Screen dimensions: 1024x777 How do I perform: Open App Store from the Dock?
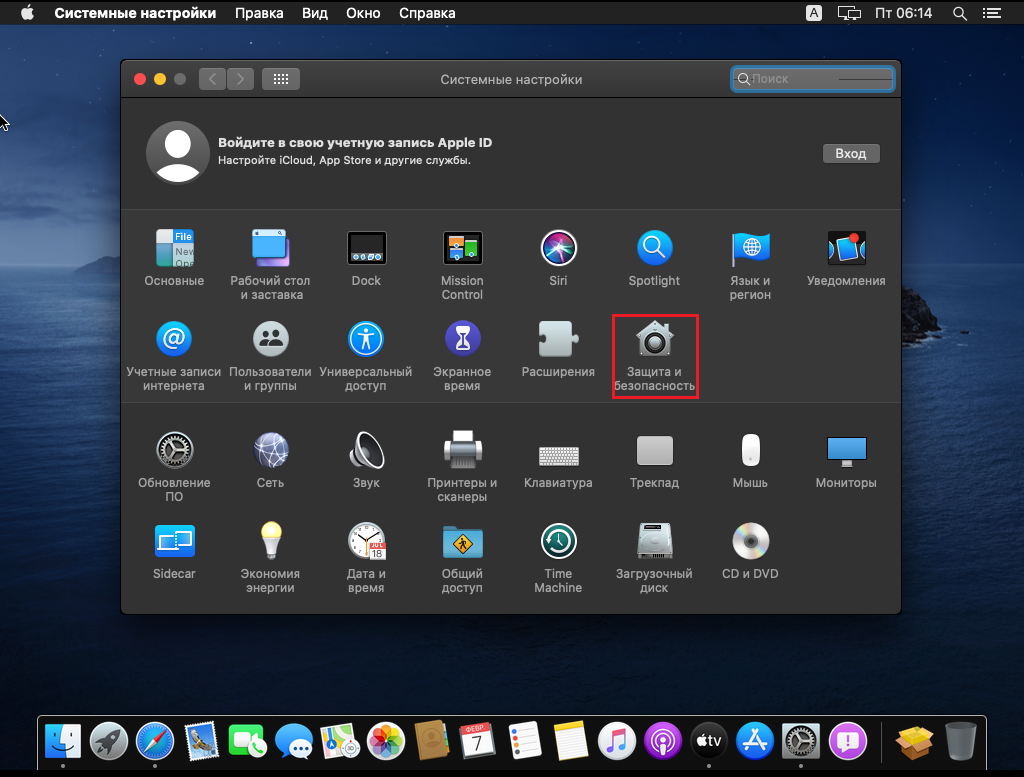[x=755, y=741]
